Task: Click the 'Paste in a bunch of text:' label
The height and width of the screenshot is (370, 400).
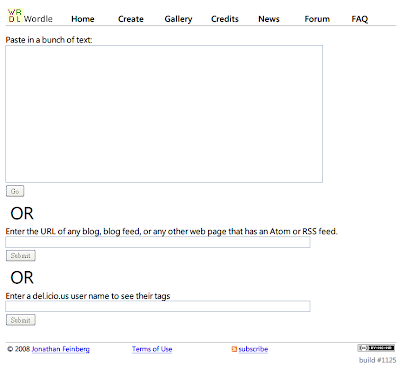Action: 49,40
